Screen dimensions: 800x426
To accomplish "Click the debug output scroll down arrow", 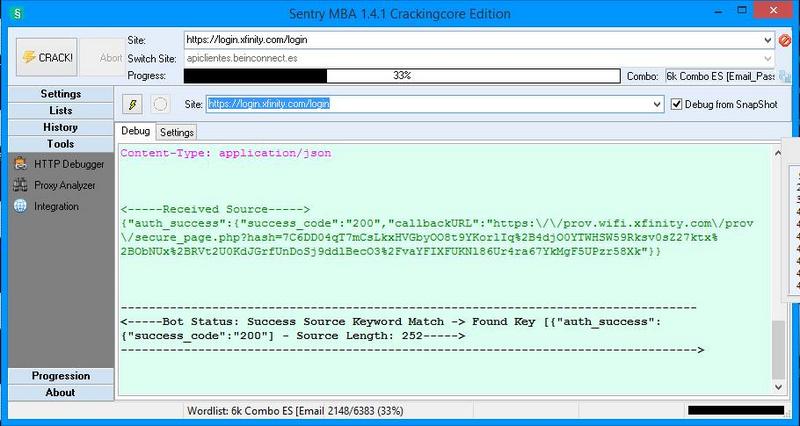I will tap(778, 387).
